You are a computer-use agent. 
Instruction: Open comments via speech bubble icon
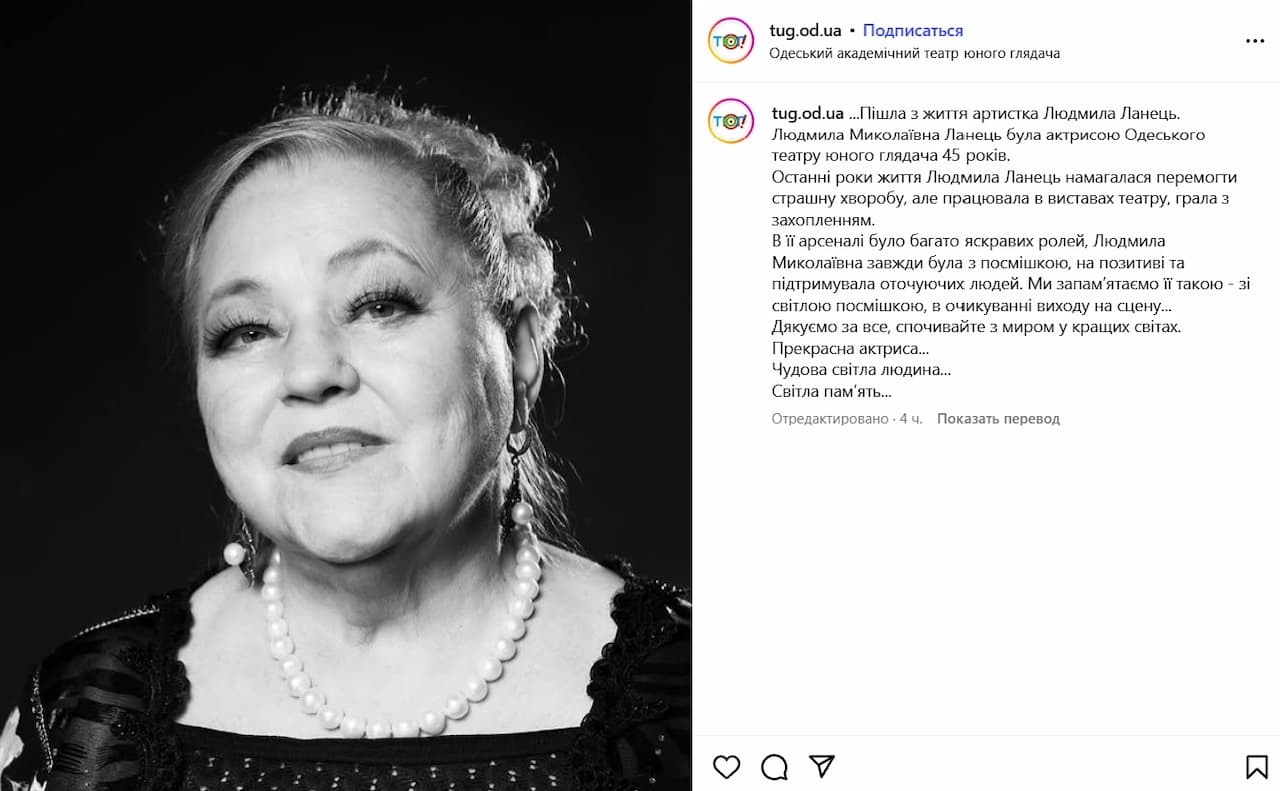tap(774, 767)
